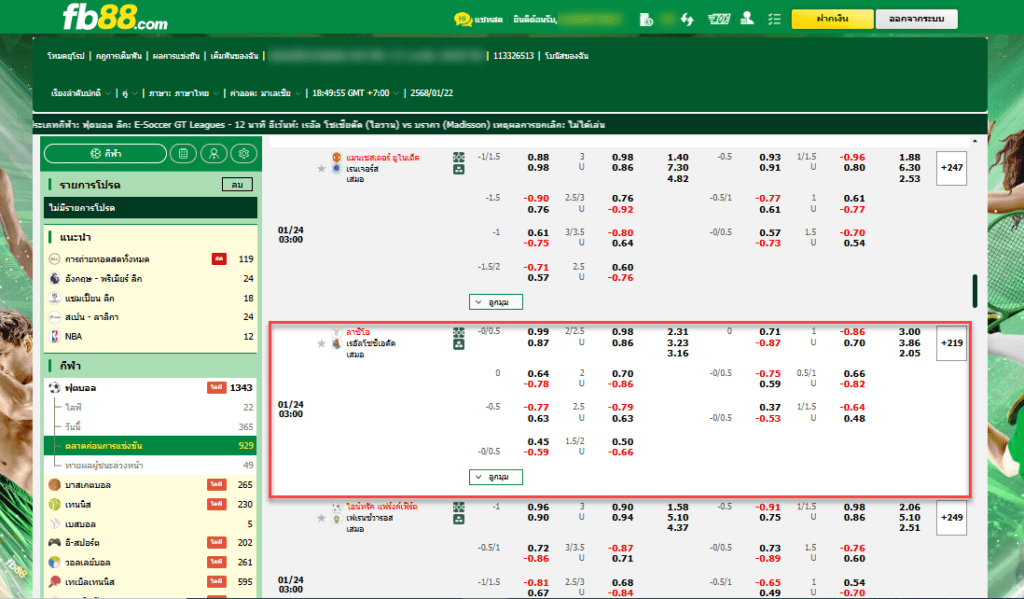Click Lazio handicap odds 0.99
Viewport: 1024px width, 599px height.
(538, 332)
